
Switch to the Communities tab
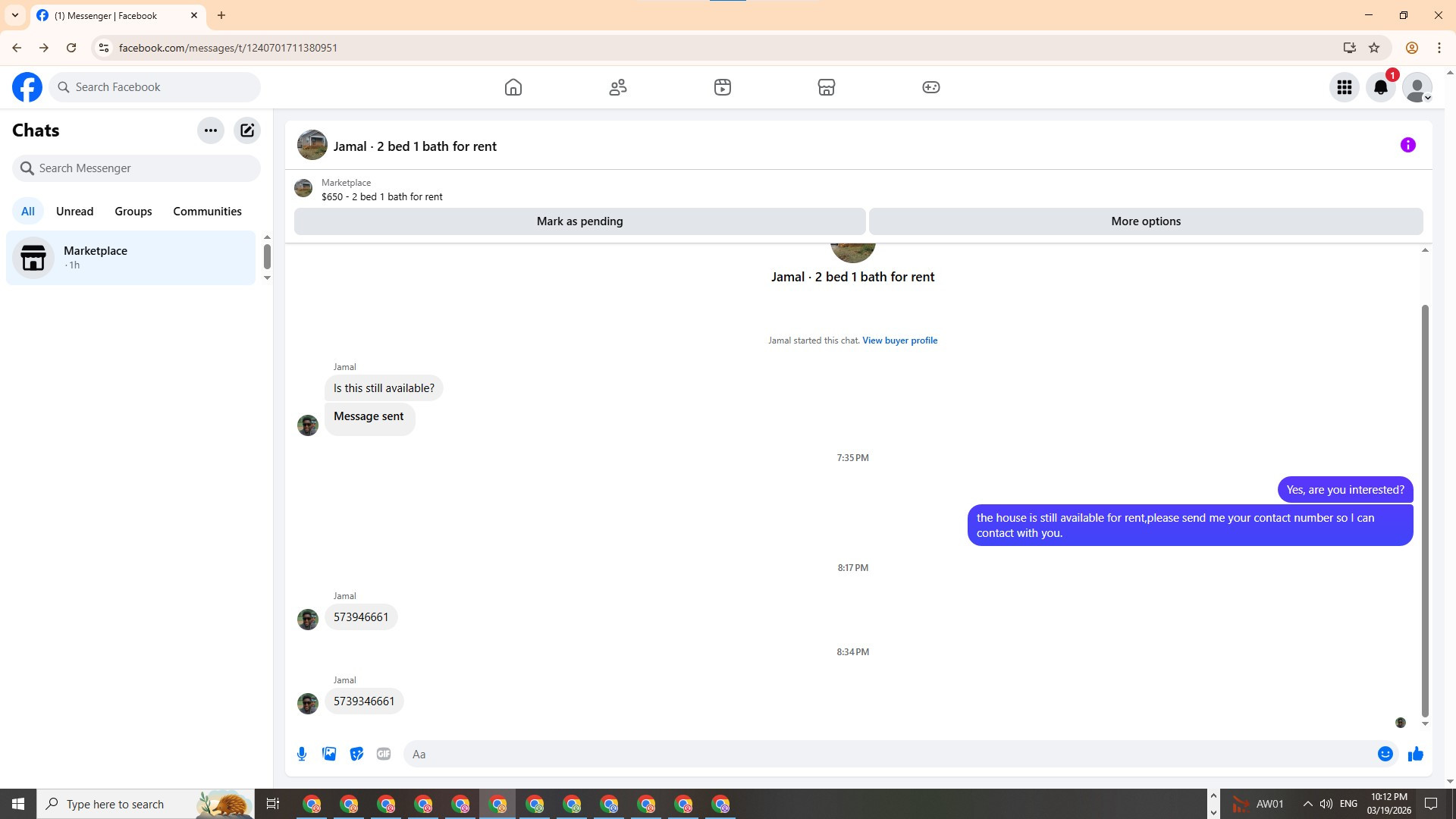click(x=207, y=212)
